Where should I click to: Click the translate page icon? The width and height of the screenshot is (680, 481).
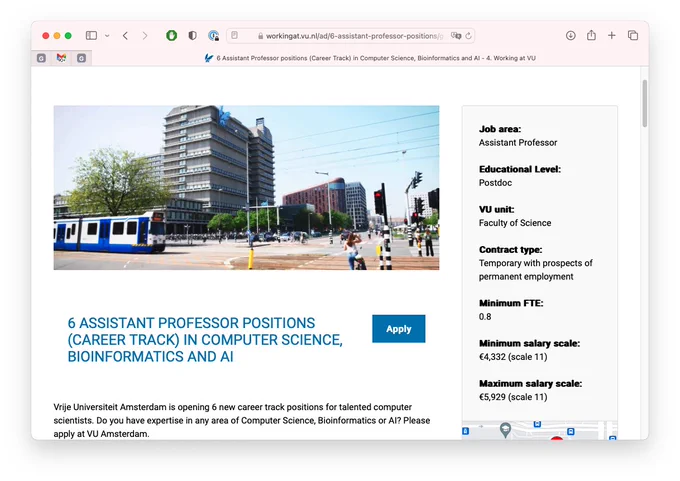[456, 36]
